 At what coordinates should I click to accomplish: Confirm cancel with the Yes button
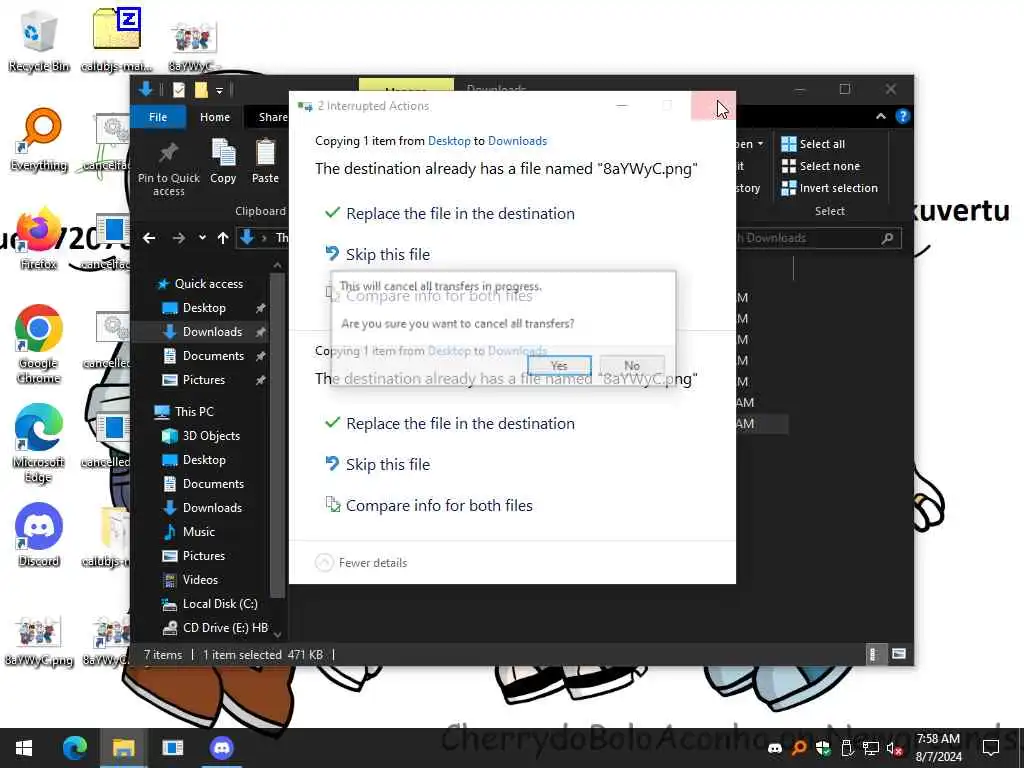pos(559,365)
